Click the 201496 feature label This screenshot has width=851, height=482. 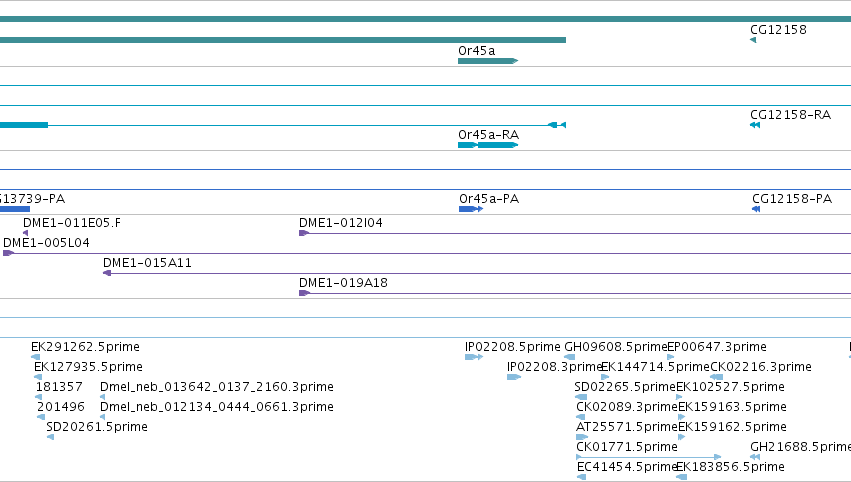pos(61,407)
